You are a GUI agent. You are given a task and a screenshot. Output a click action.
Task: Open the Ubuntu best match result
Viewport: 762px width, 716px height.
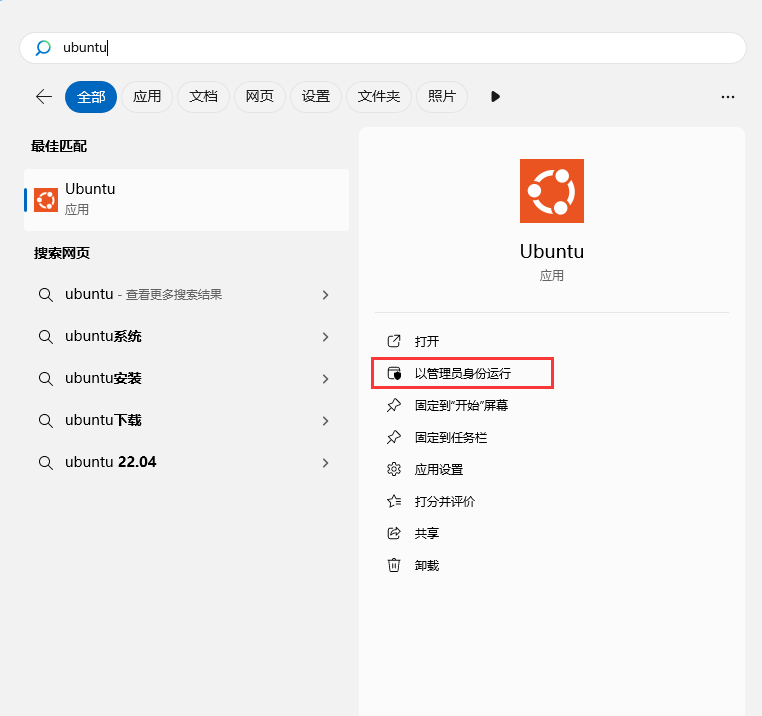pyautogui.click(x=187, y=200)
